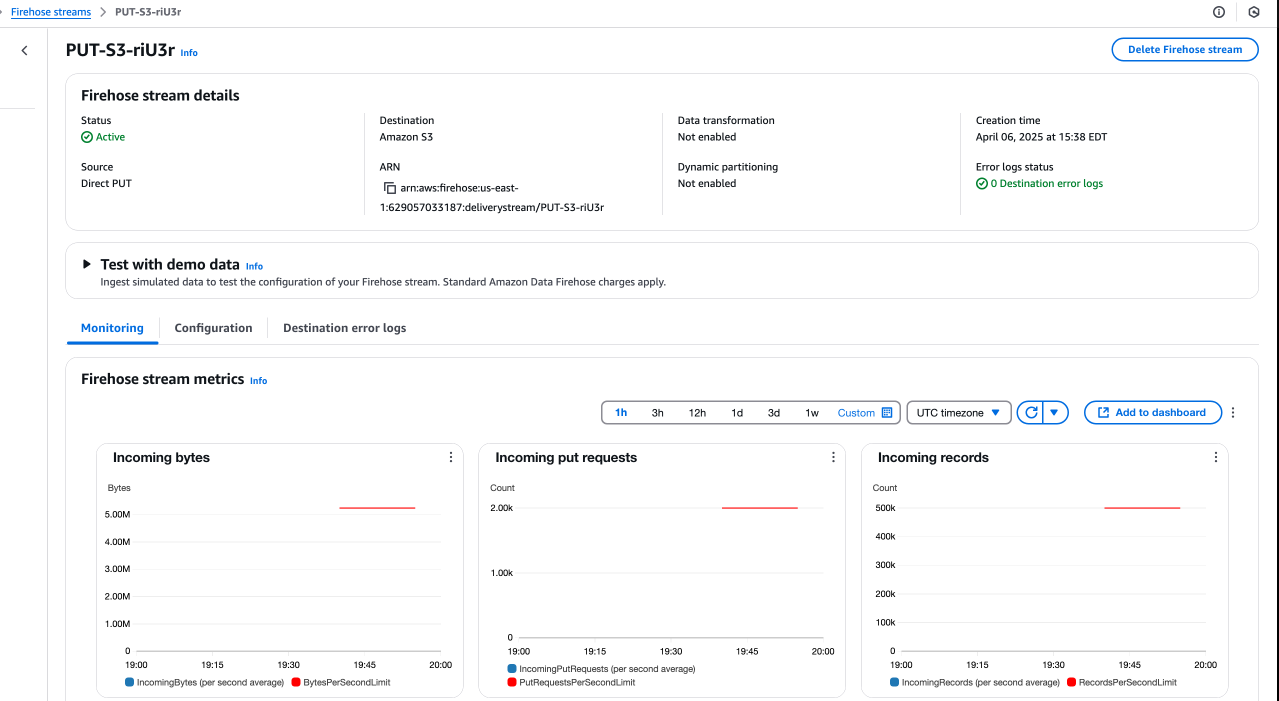Switch to the Configuration tab

click(213, 328)
